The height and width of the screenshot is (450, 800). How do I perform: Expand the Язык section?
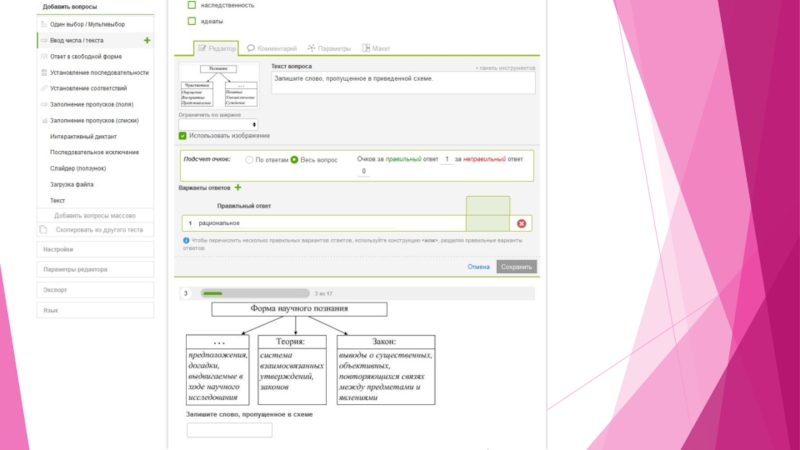(x=95, y=310)
